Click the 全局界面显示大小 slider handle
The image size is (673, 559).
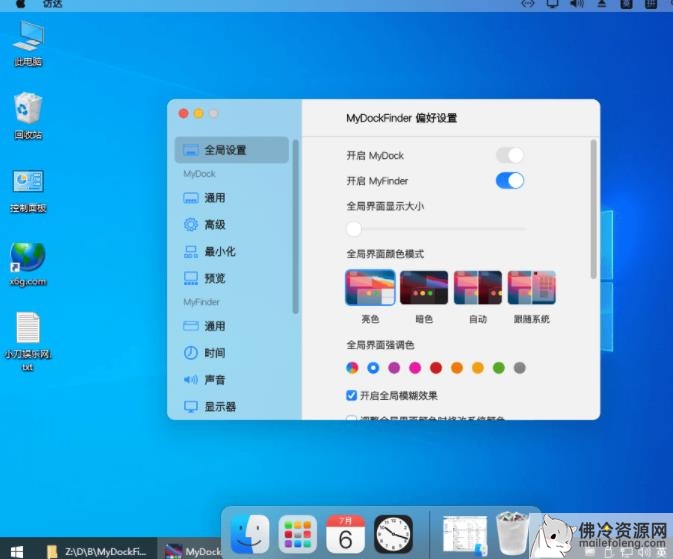click(354, 229)
